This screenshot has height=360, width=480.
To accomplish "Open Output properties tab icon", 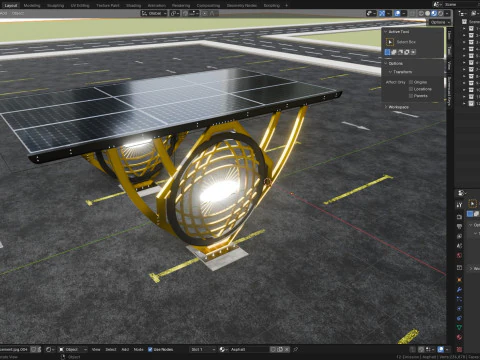I will click(459, 227).
